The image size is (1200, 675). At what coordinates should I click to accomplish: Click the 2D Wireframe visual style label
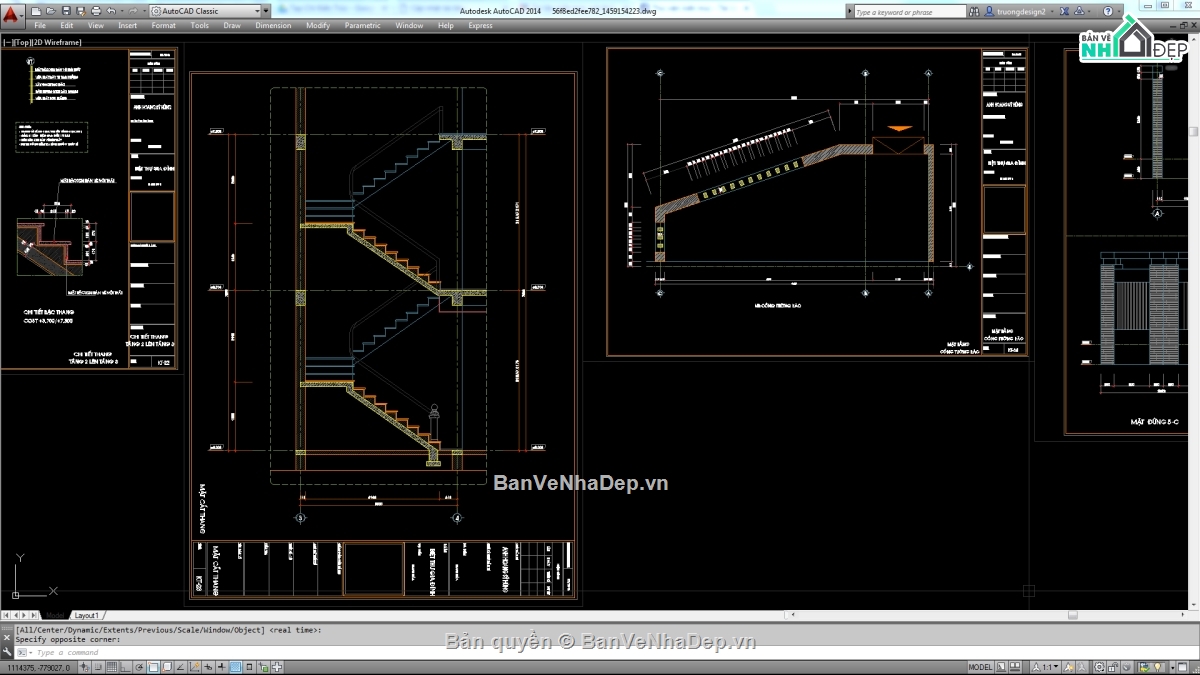click(59, 42)
